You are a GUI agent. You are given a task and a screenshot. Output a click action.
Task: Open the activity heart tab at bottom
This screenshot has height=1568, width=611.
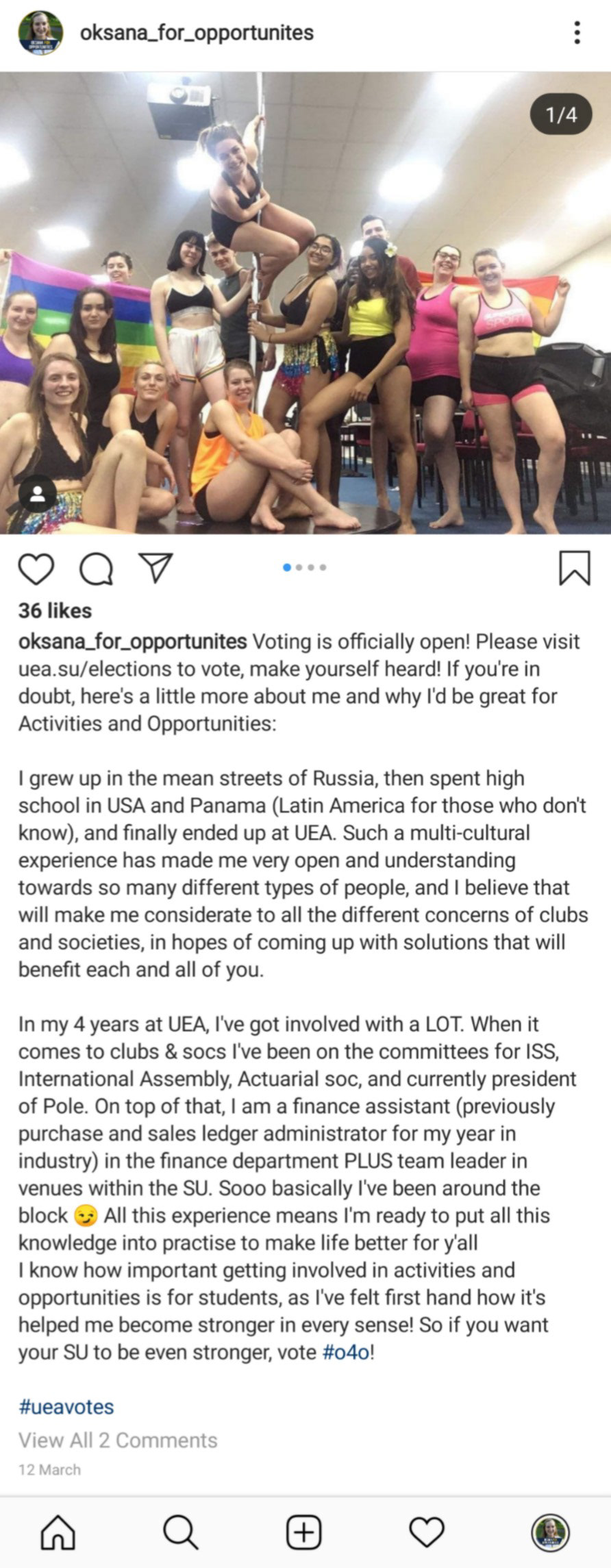[x=427, y=1532]
